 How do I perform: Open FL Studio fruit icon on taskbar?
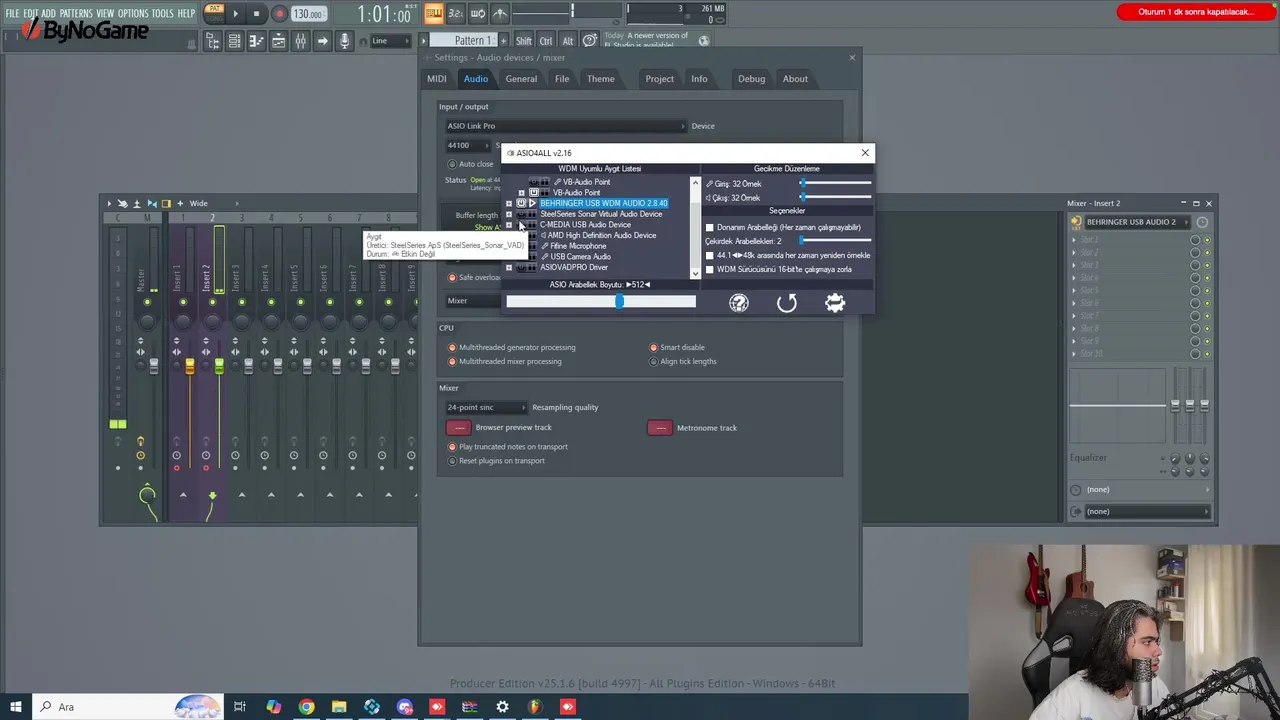[x=535, y=707]
